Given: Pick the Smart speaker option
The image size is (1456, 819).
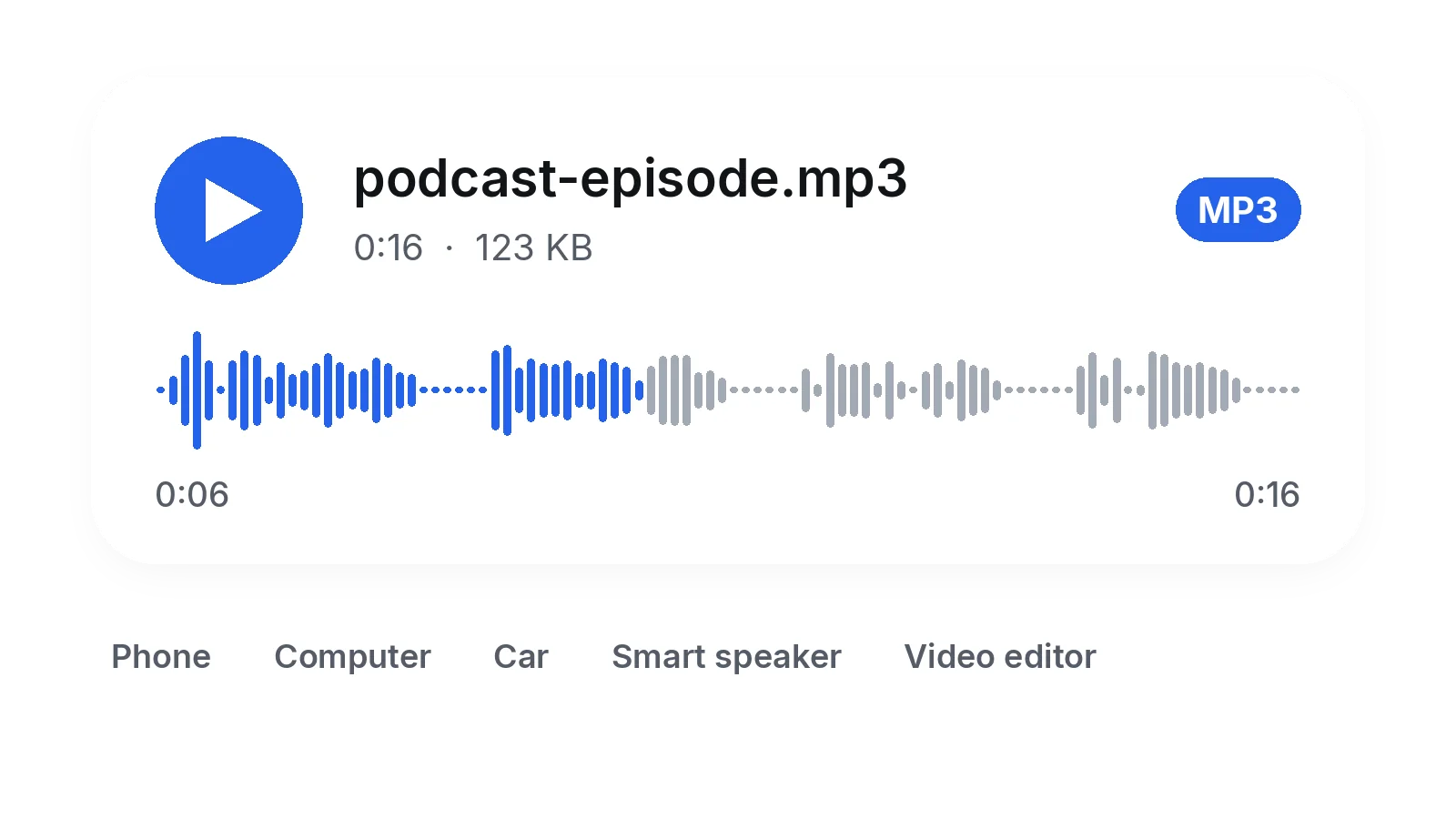Looking at the screenshot, I should [726, 656].
